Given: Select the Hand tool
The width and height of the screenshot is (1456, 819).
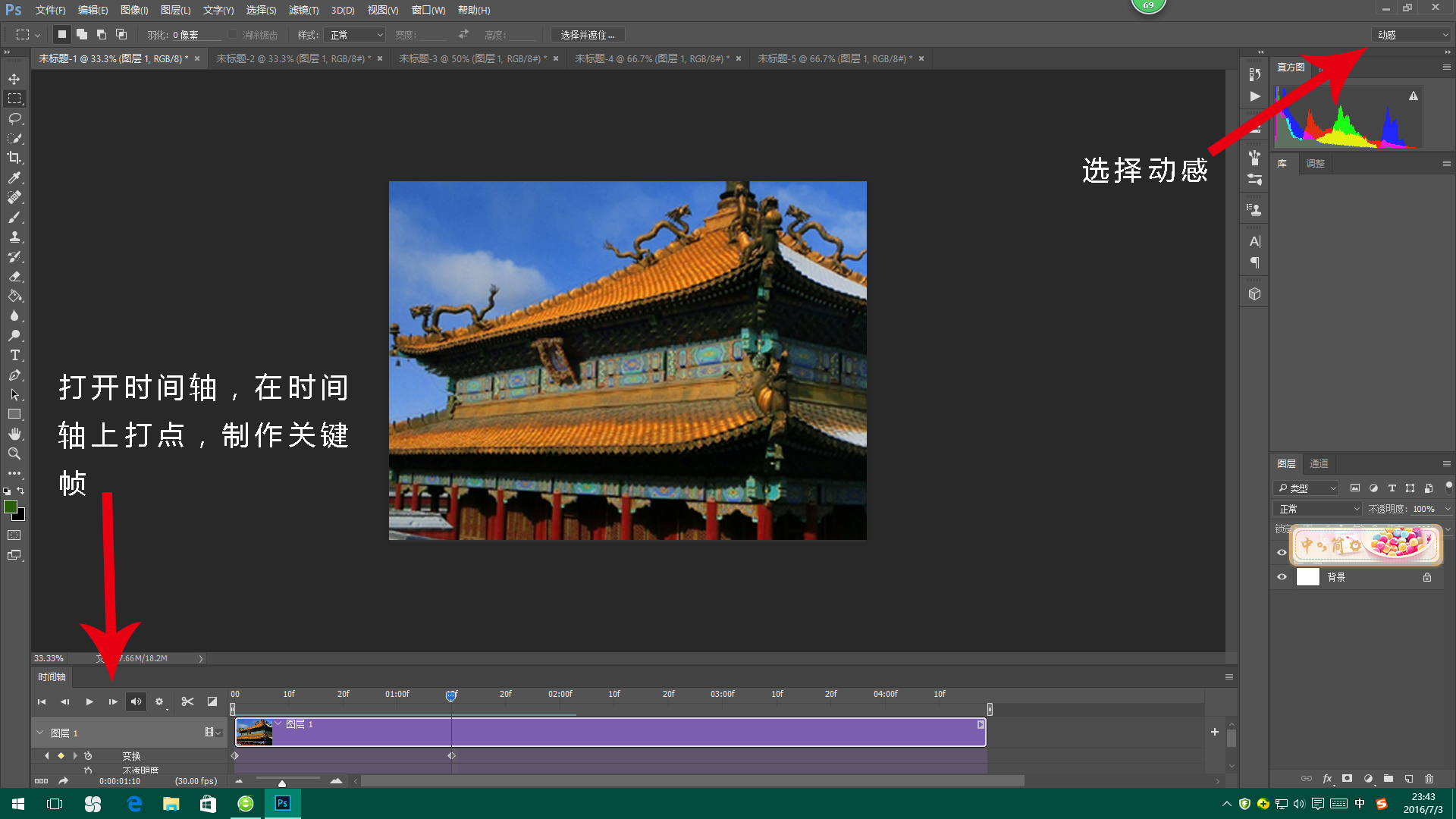Looking at the screenshot, I should [14, 434].
